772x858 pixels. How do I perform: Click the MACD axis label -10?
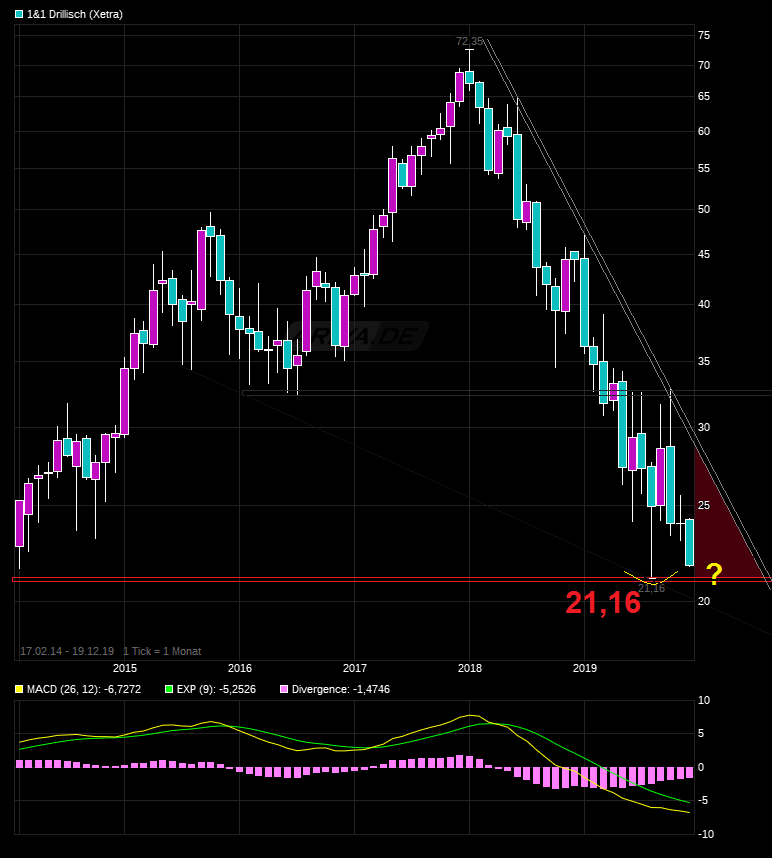coord(704,834)
